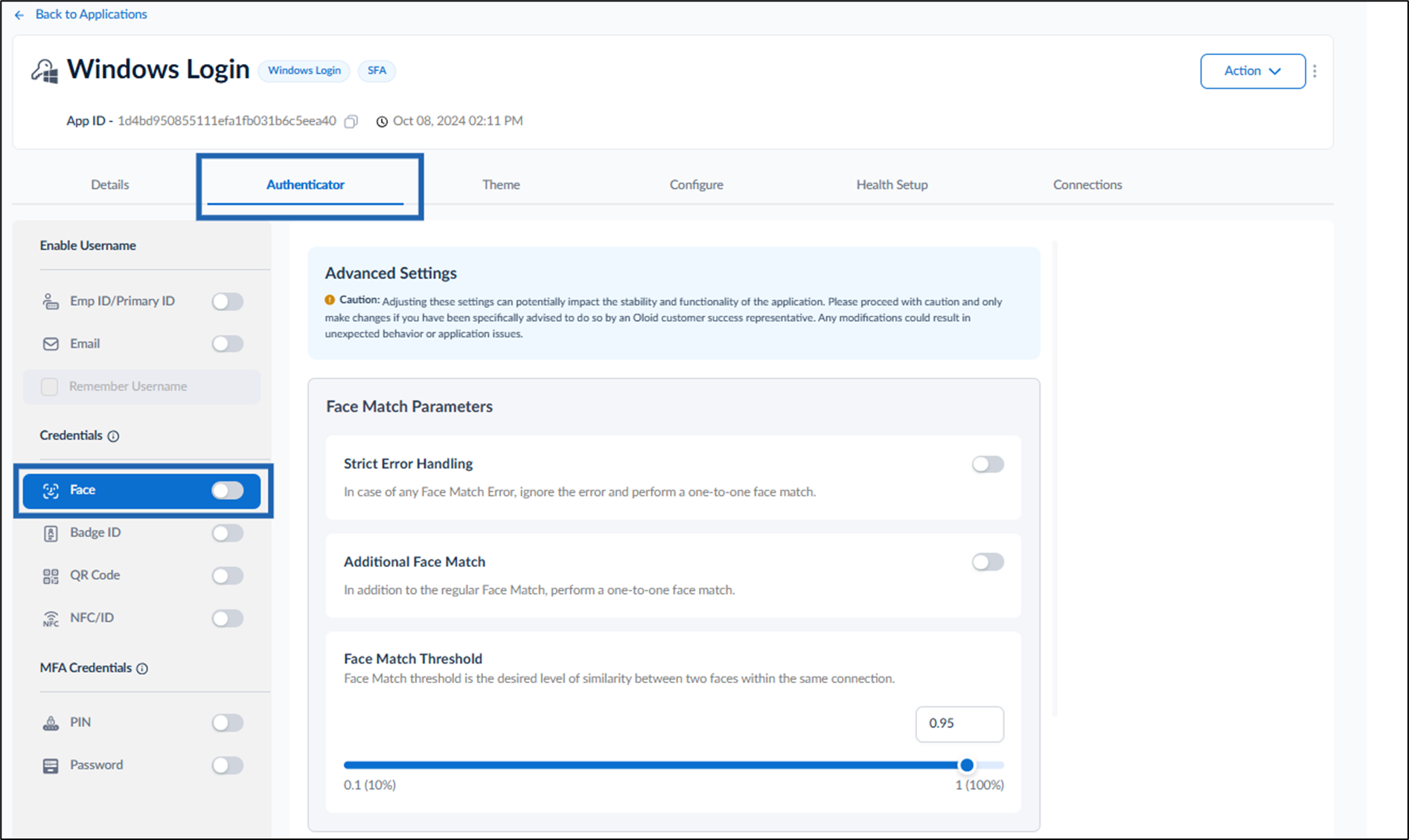
Task: Click the Credentials info icon
Action: 113,436
